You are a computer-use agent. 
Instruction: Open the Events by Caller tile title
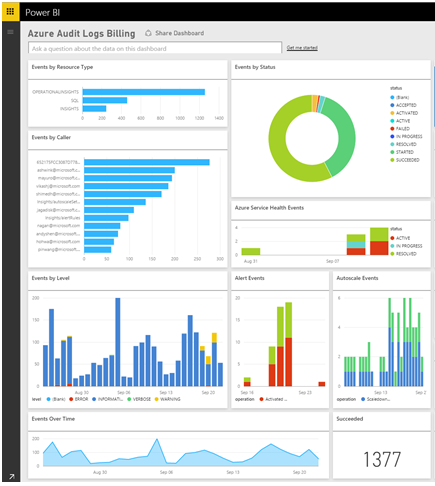coord(51,137)
